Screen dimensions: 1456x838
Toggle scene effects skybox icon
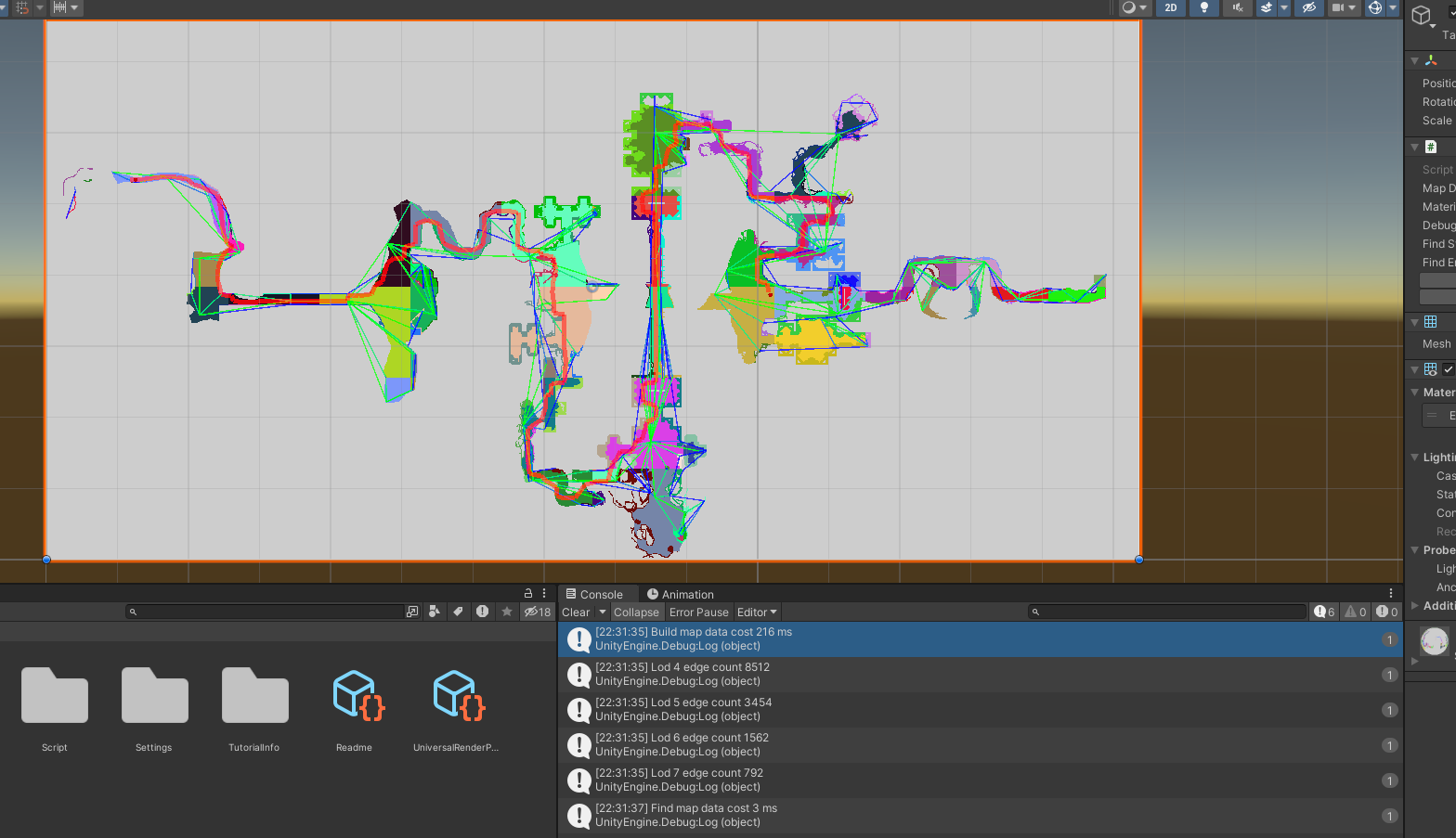[x=1267, y=7]
